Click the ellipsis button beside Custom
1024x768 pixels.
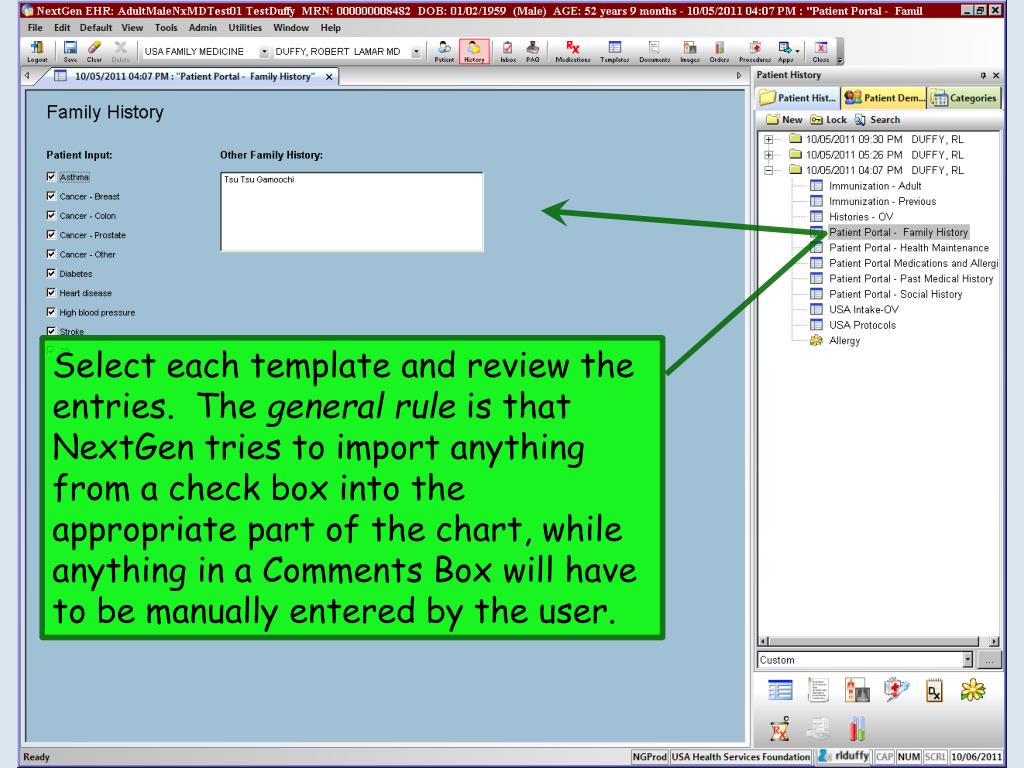[x=989, y=660]
